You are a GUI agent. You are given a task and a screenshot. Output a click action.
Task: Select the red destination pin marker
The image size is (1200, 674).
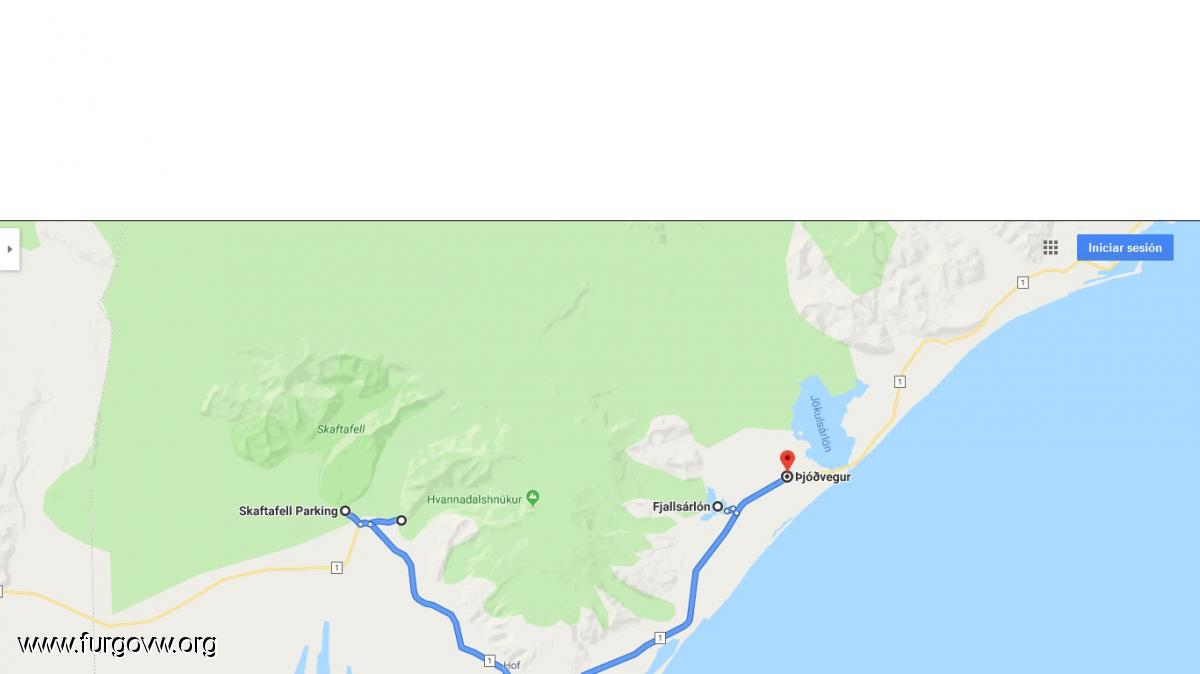[787, 460]
